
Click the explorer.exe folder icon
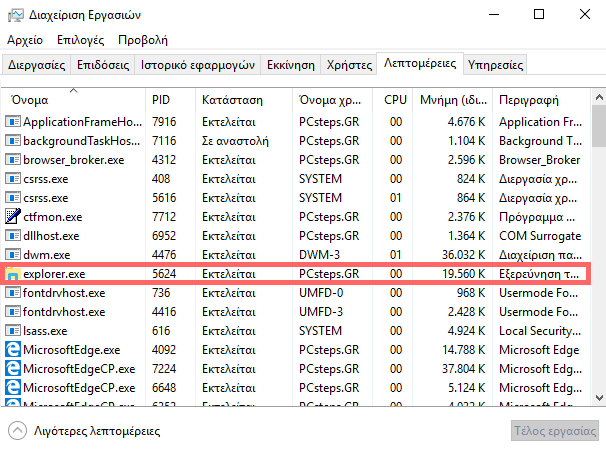pyautogui.click(x=13, y=274)
